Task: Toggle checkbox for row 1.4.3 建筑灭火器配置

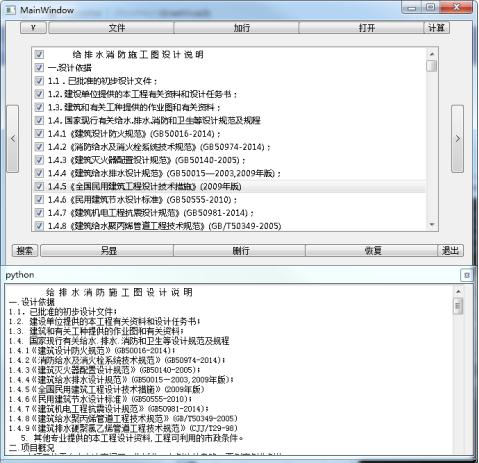Action: [x=39, y=160]
